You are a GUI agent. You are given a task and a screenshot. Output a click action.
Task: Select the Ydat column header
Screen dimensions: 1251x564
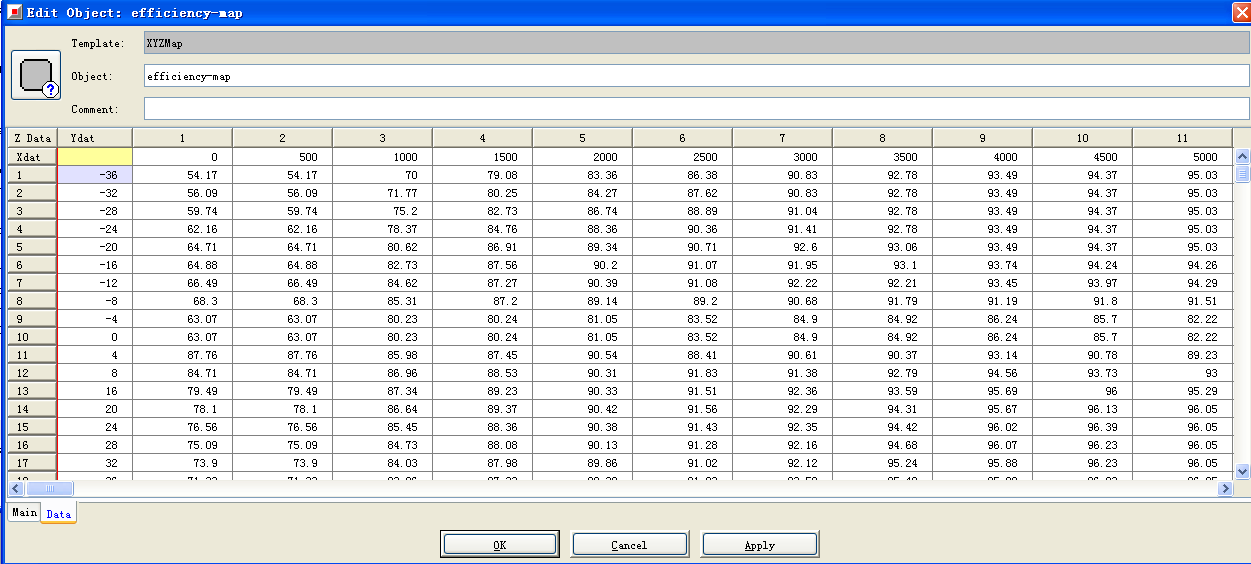pyautogui.click(x=95, y=138)
